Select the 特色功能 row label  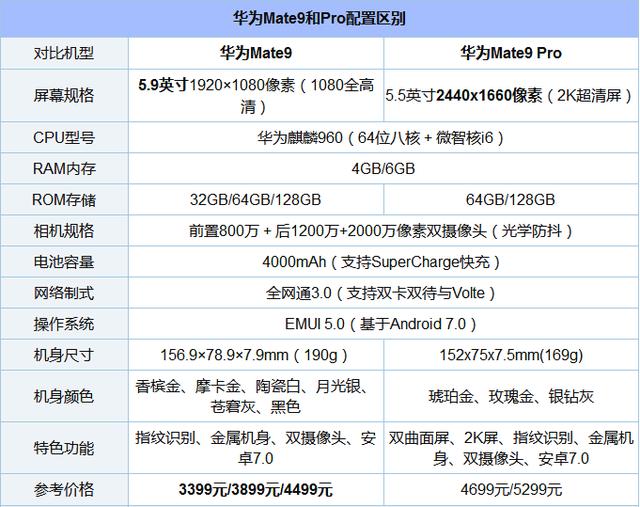[64, 448]
